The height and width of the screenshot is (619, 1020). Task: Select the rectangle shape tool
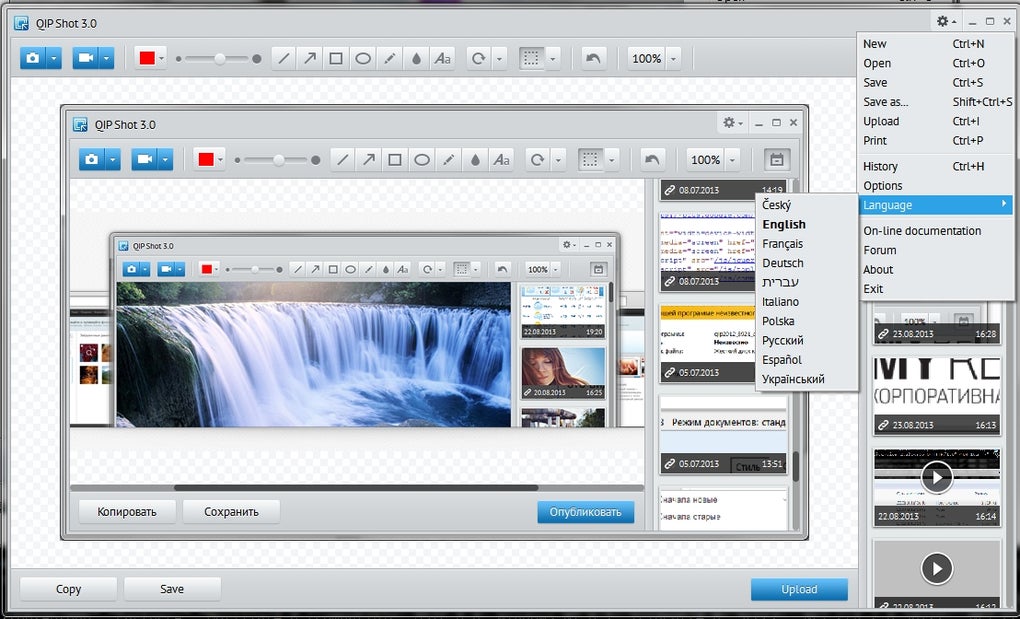point(336,59)
